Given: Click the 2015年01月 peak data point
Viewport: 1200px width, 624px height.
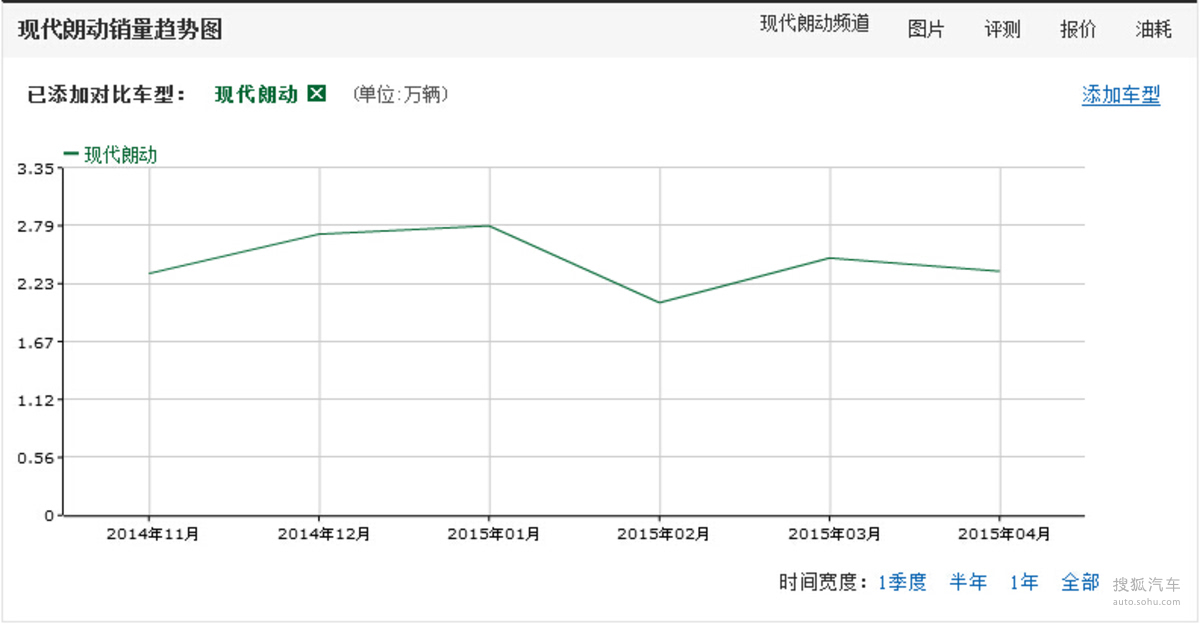Looking at the screenshot, I should [x=489, y=226].
